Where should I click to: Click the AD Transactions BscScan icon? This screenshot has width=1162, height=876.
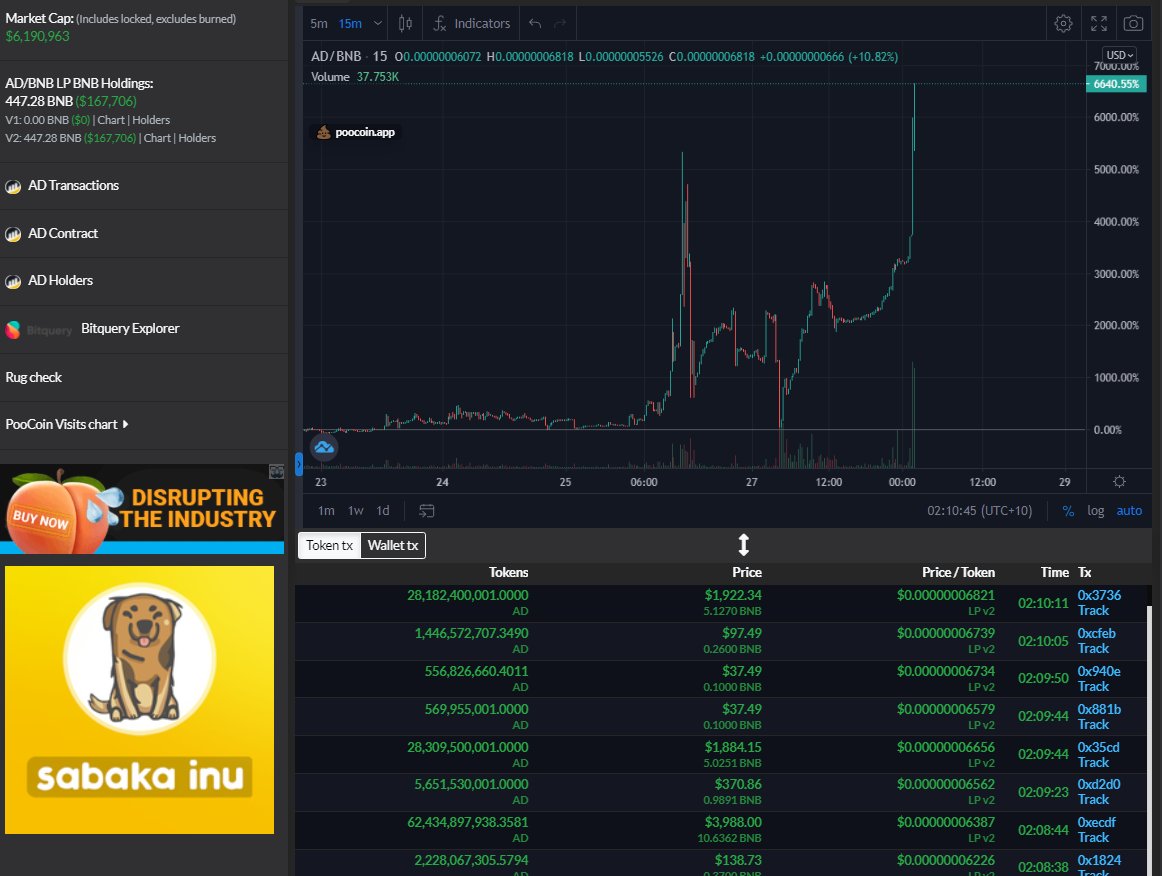coord(13,187)
